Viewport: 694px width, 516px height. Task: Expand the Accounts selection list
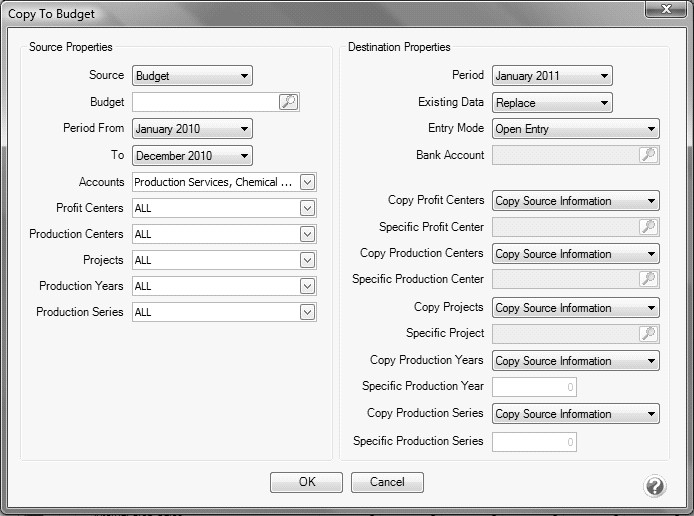tap(307, 182)
